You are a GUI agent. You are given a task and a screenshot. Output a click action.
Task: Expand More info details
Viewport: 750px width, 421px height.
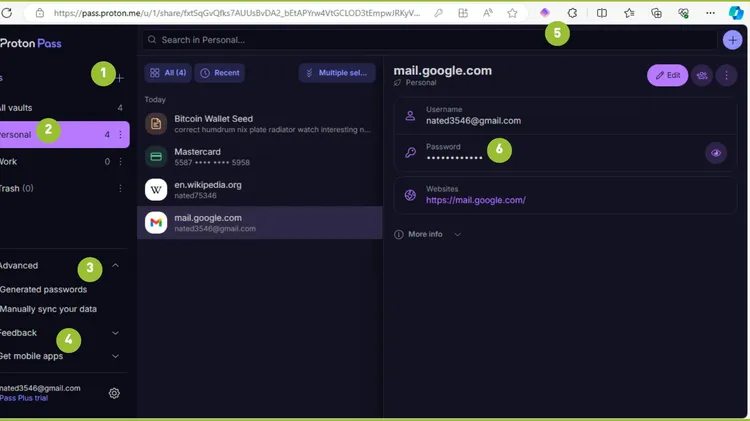point(427,234)
